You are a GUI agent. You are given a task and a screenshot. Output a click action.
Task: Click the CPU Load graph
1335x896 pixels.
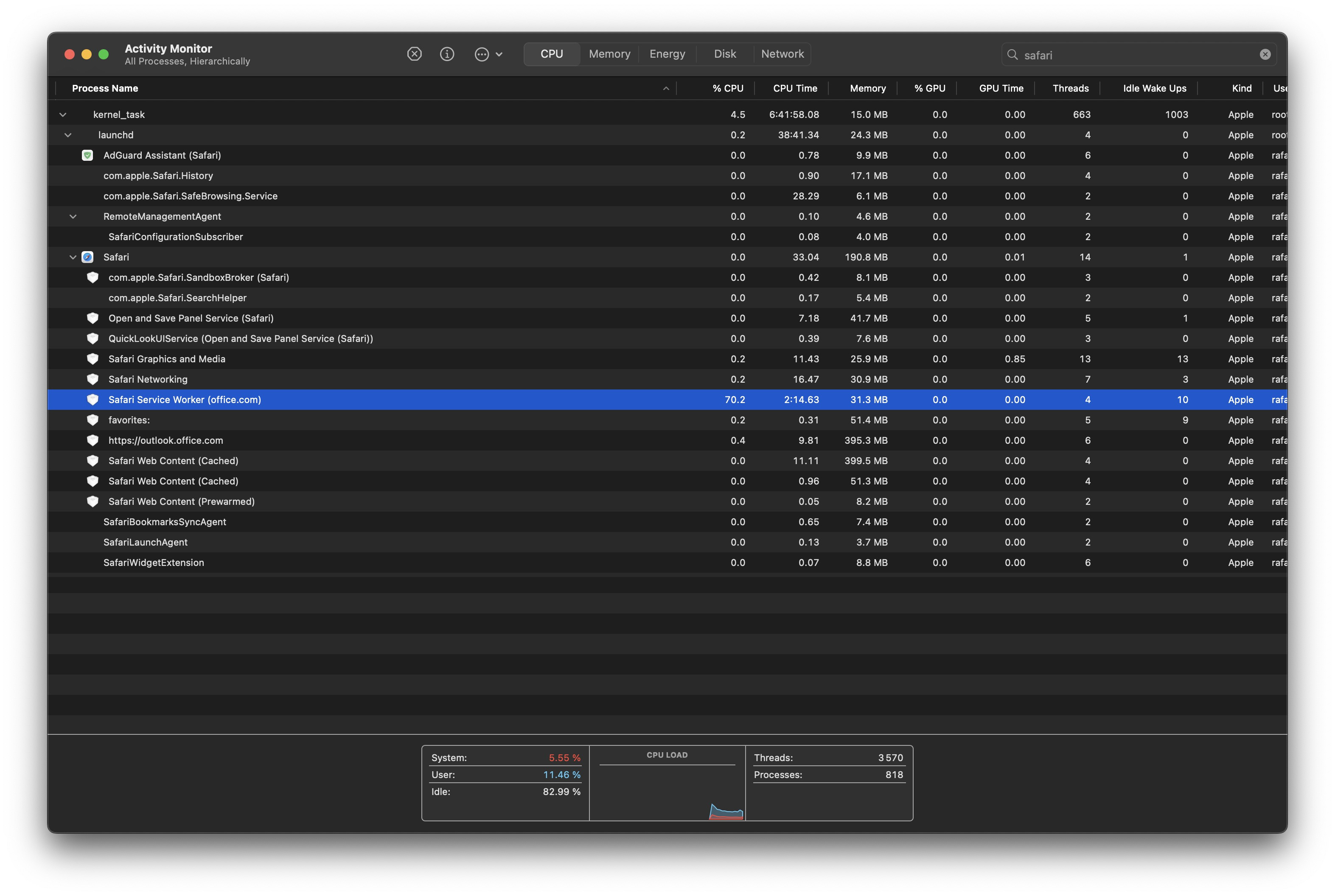(x=667, y=791)
